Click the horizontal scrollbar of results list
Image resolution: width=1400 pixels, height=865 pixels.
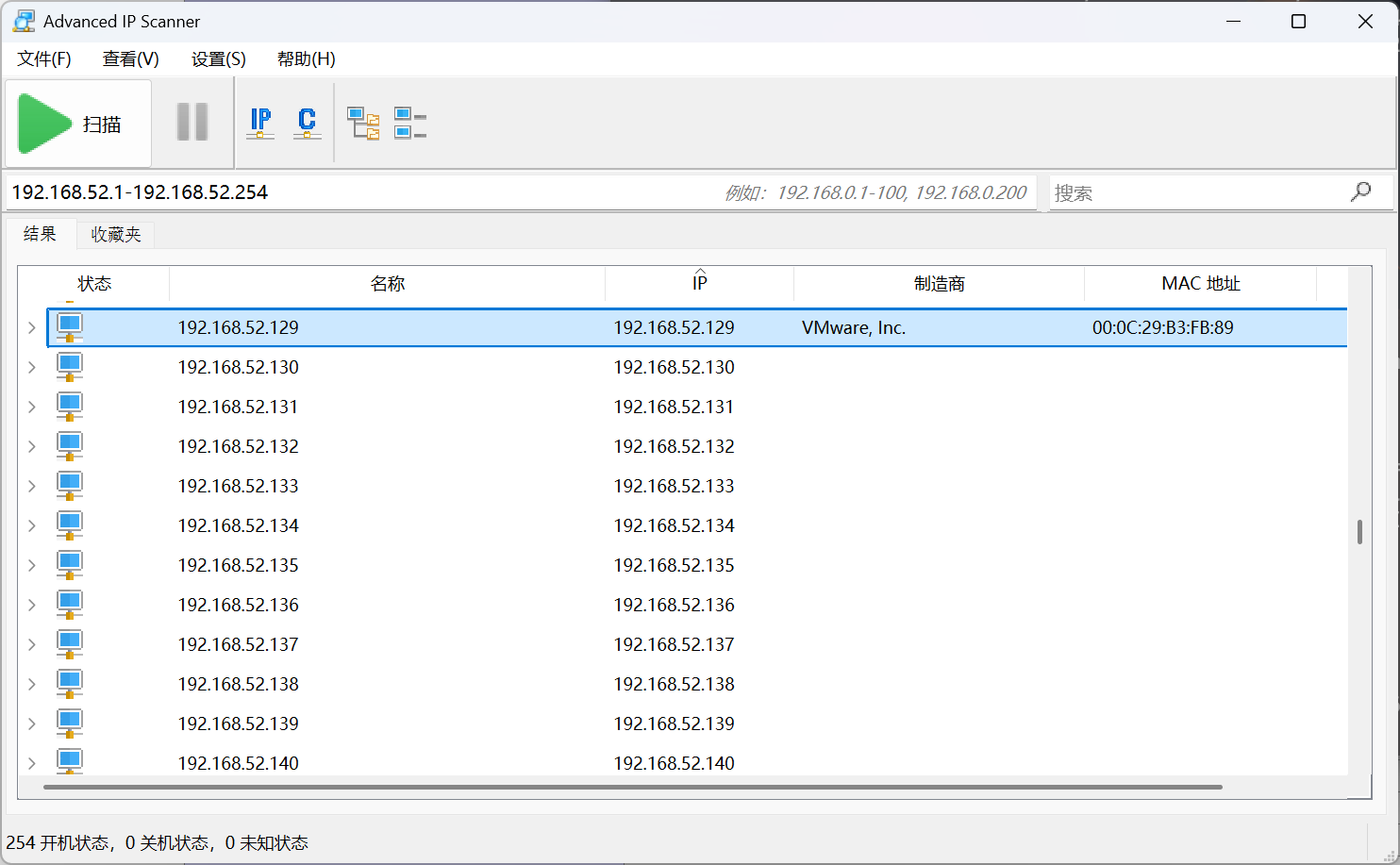click(x=632, y=787)
